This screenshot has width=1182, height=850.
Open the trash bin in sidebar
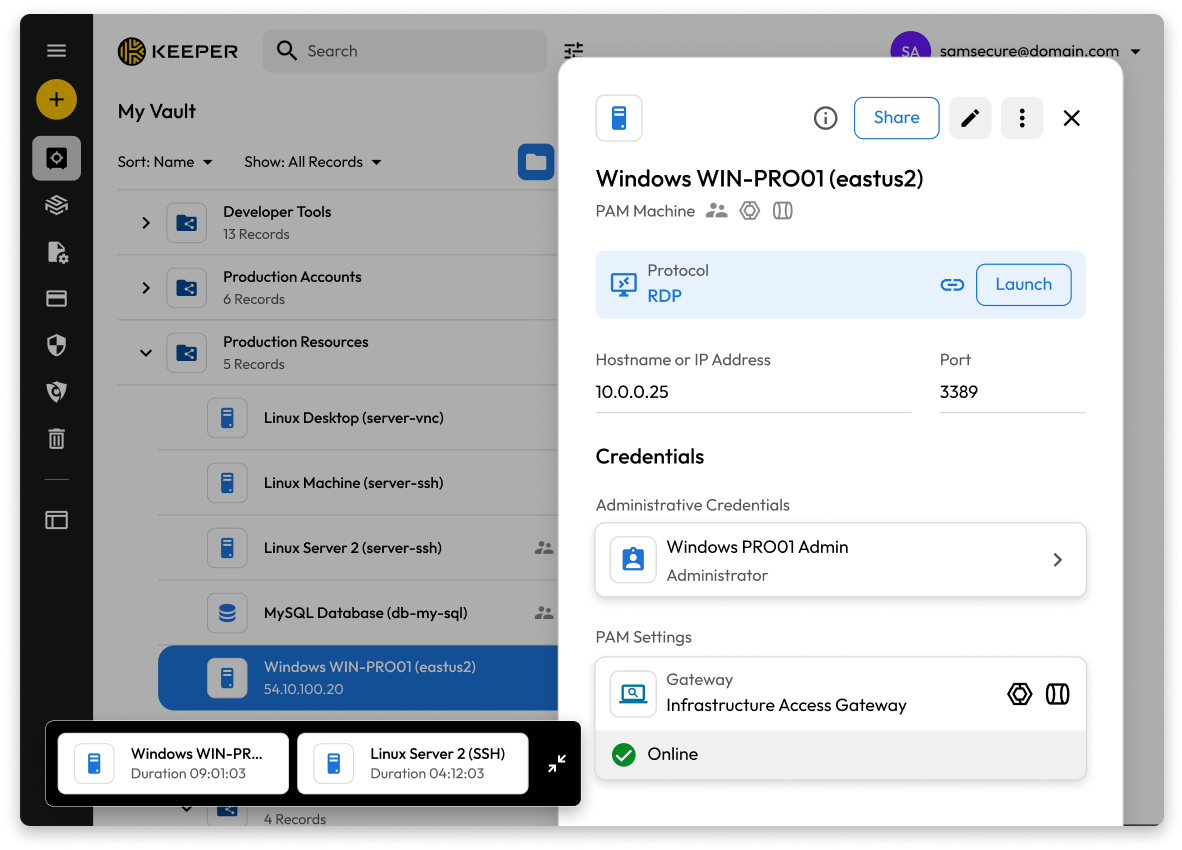(57, 438)
